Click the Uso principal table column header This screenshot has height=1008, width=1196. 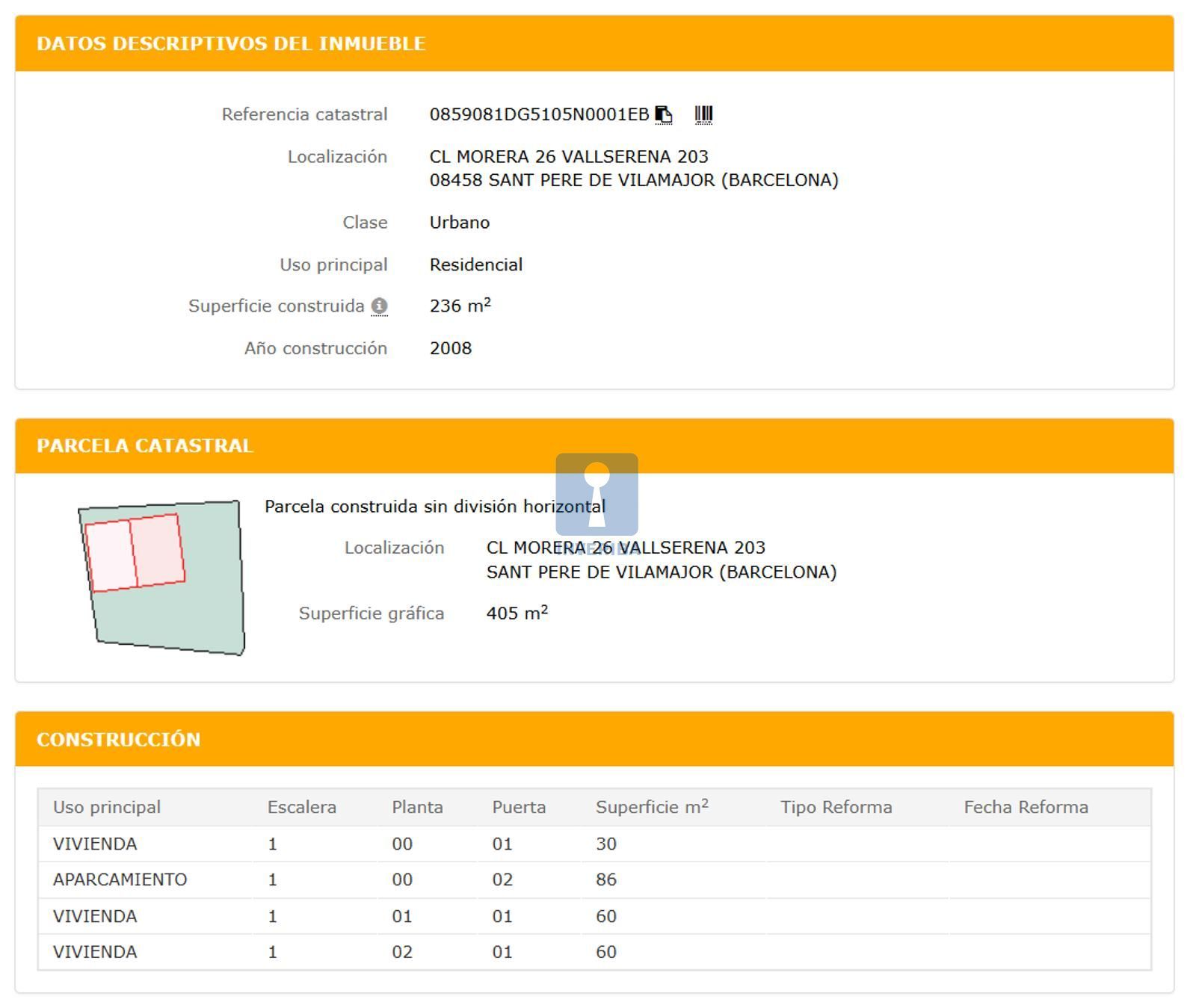point(107,807)
